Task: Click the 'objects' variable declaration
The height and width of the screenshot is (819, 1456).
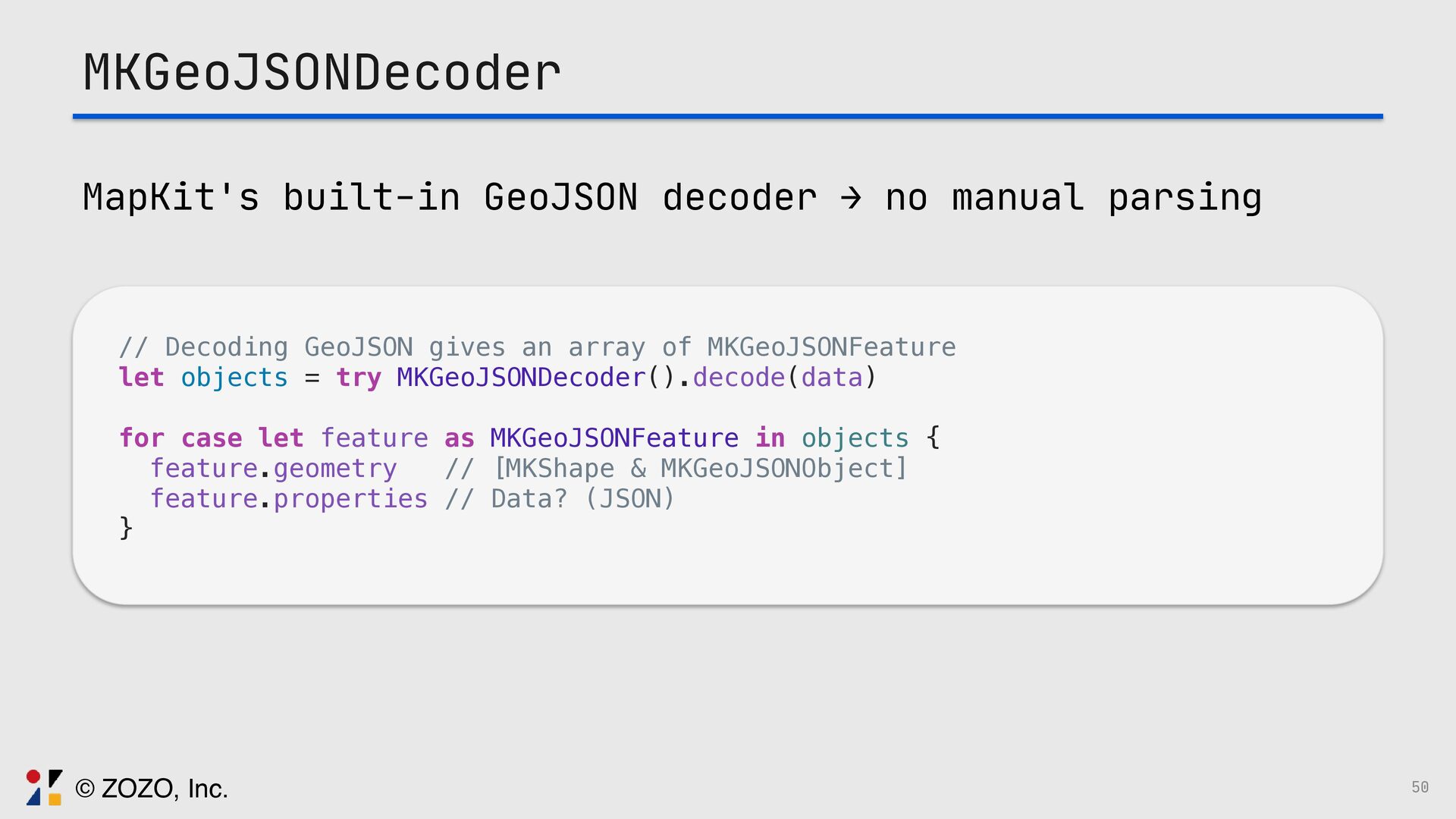Action: (x=234, y=378)
